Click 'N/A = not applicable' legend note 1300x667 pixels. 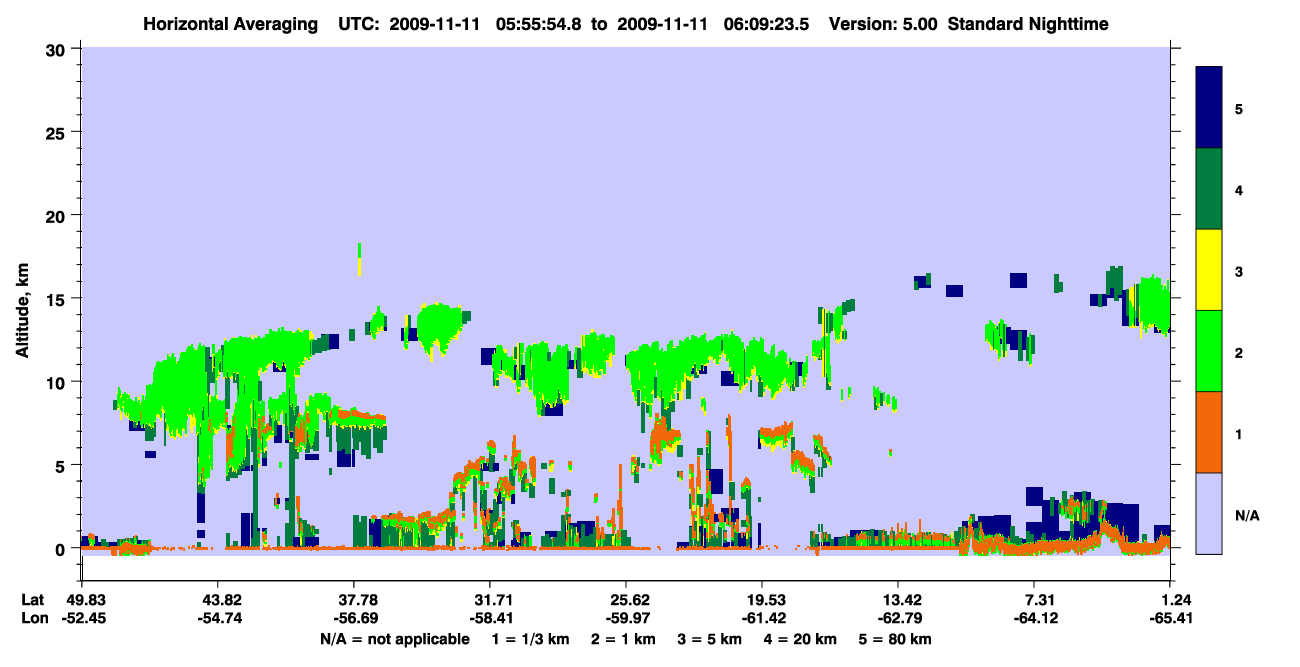(x=394, y=639)
